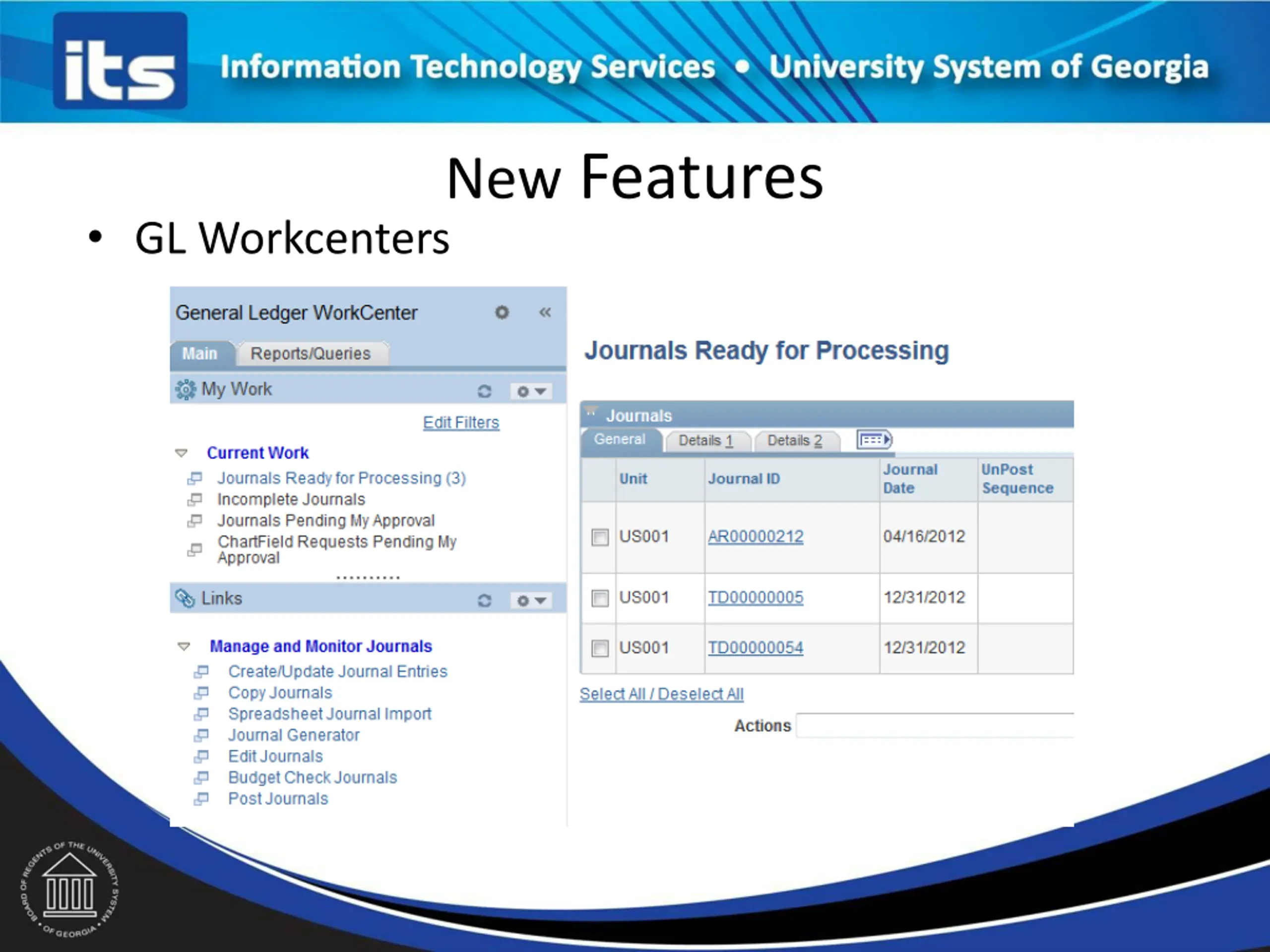Image resolution: width=1270 pixels, height=952 pixels.
Task: Click the Links chain icon
Action: point(185,598)
